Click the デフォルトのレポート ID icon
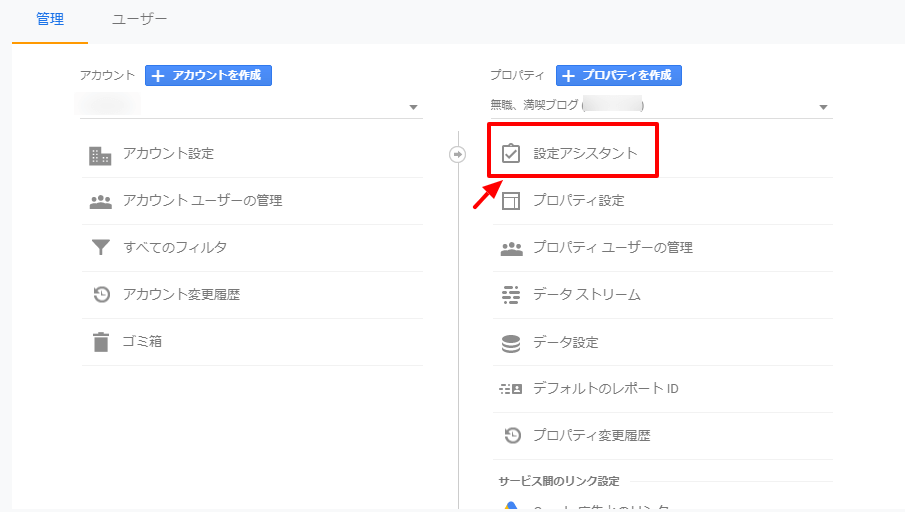Image resolution: width=905 pixels, height=512 pixels. [x=511, y=389]
